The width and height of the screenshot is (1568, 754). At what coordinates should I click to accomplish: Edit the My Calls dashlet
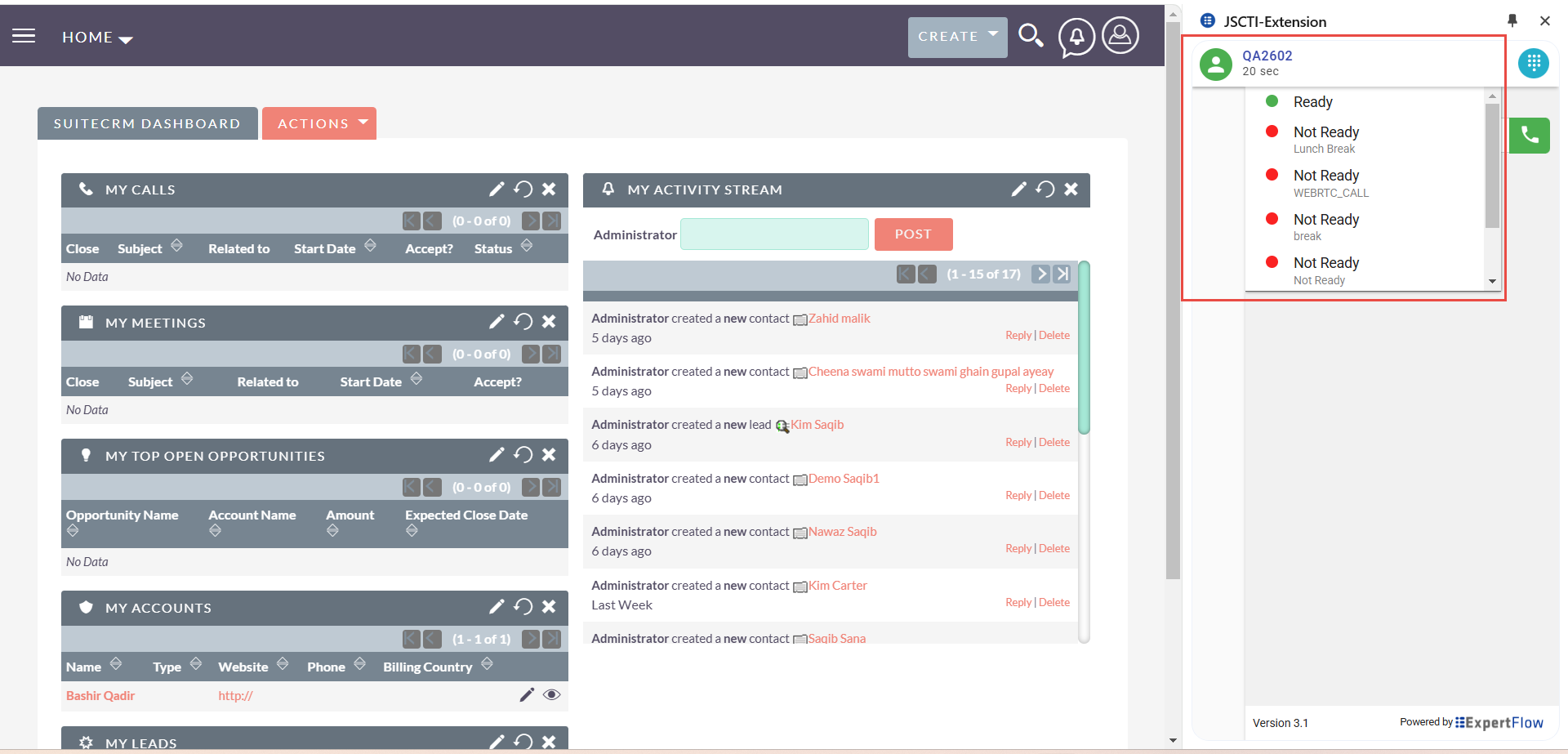point(497,190)
